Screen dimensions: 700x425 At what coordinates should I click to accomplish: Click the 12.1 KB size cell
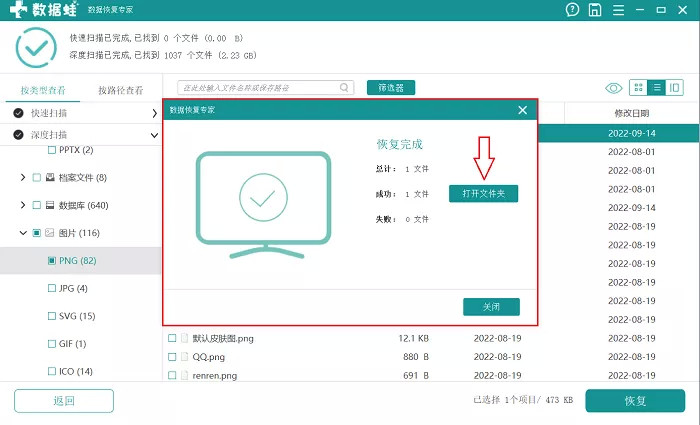click(x=413, y=338)
